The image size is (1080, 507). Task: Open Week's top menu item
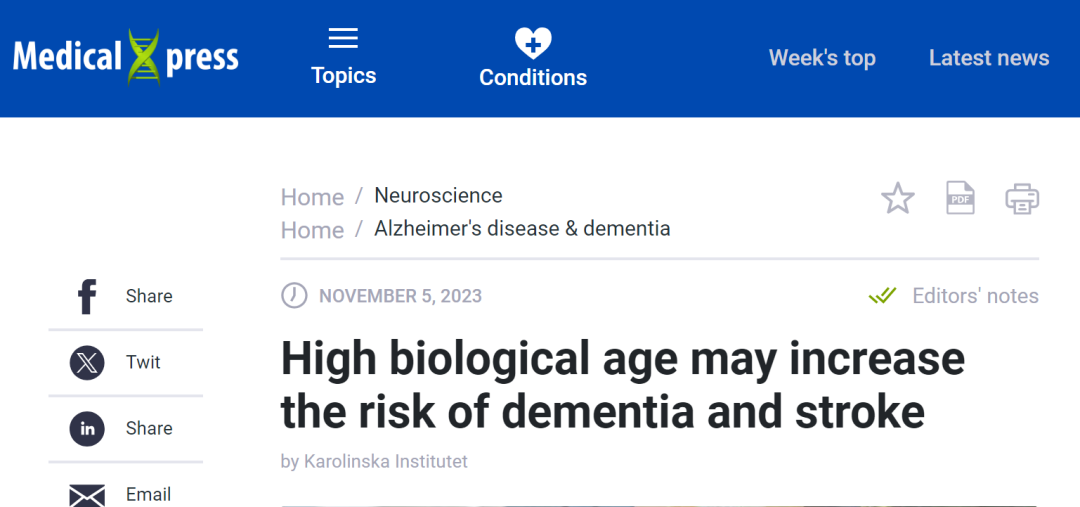(822, 58)
